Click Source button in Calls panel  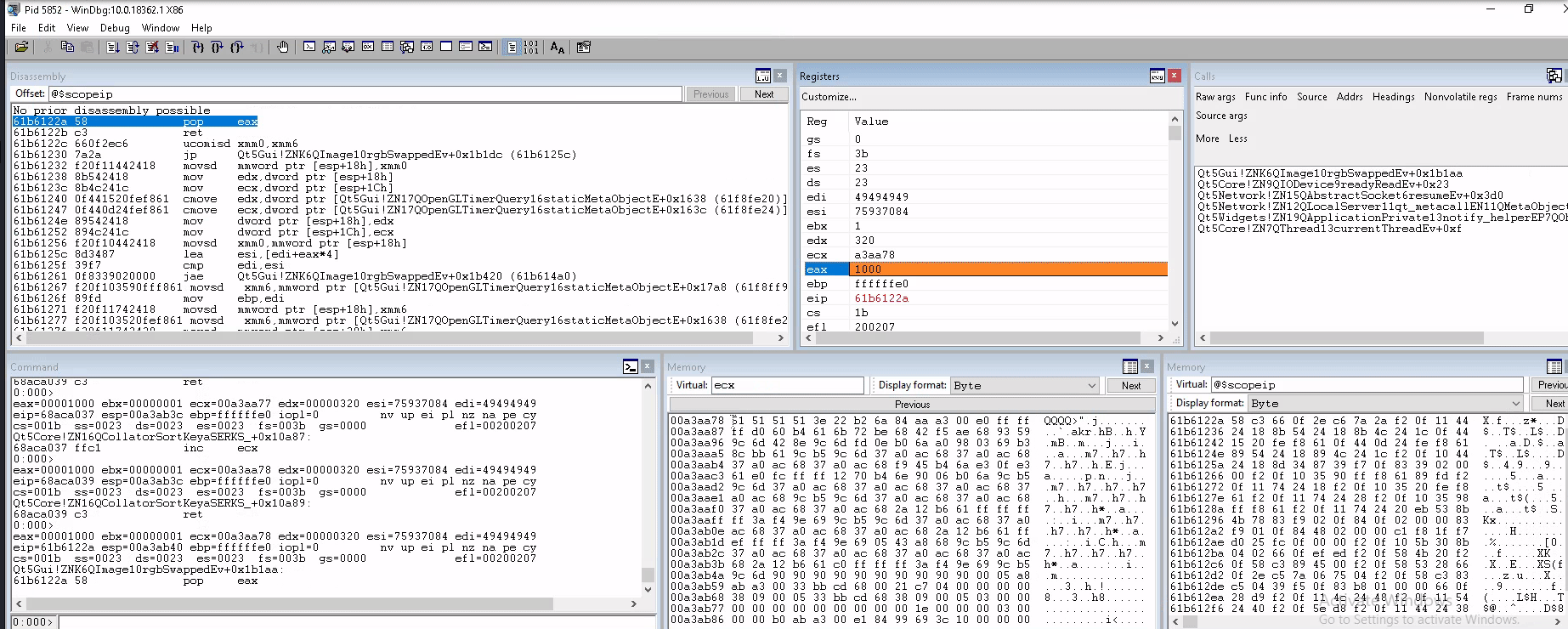(1312, 97)
